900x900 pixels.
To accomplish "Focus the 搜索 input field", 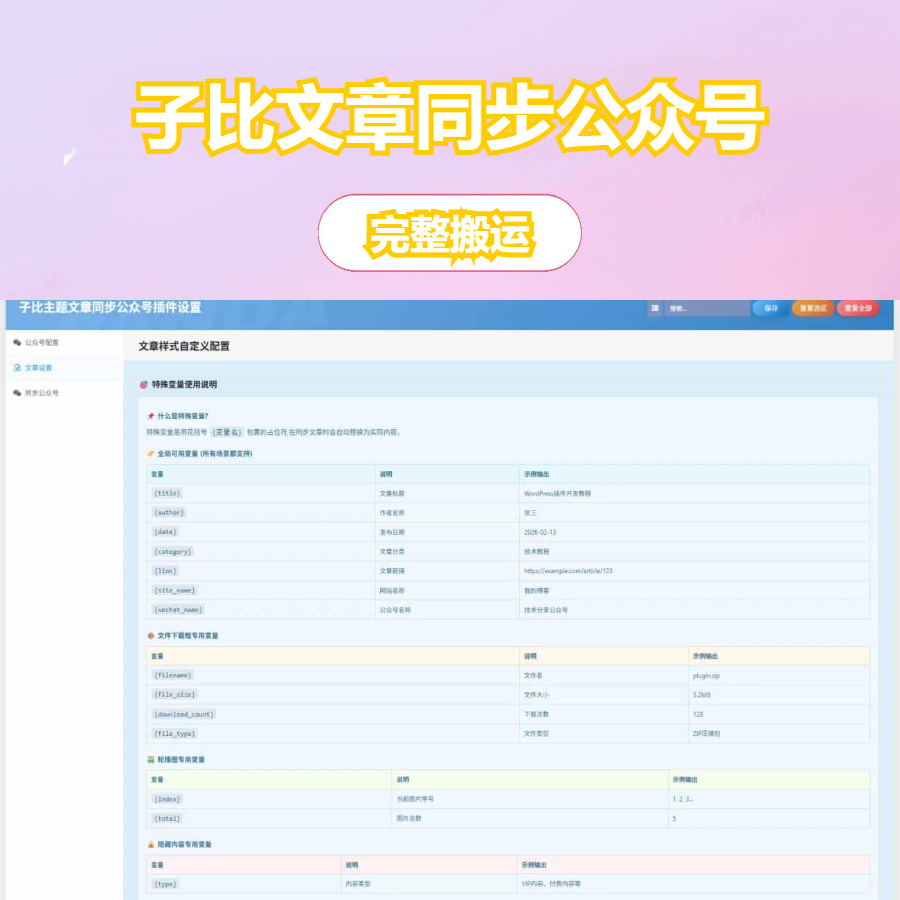I will pyautogui.click(x=707, y=308).
